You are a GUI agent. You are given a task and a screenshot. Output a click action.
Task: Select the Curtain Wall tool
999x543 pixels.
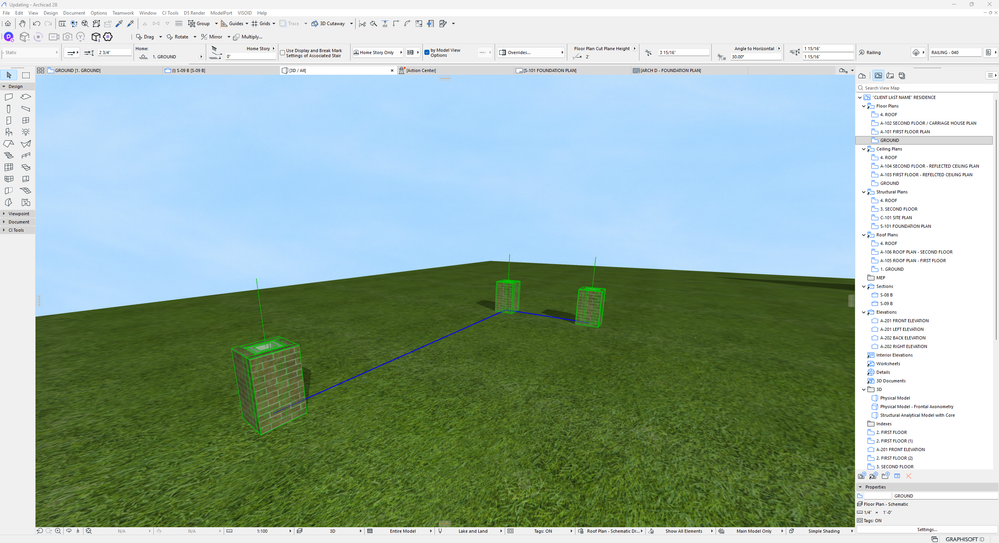[x=9, y=167]
